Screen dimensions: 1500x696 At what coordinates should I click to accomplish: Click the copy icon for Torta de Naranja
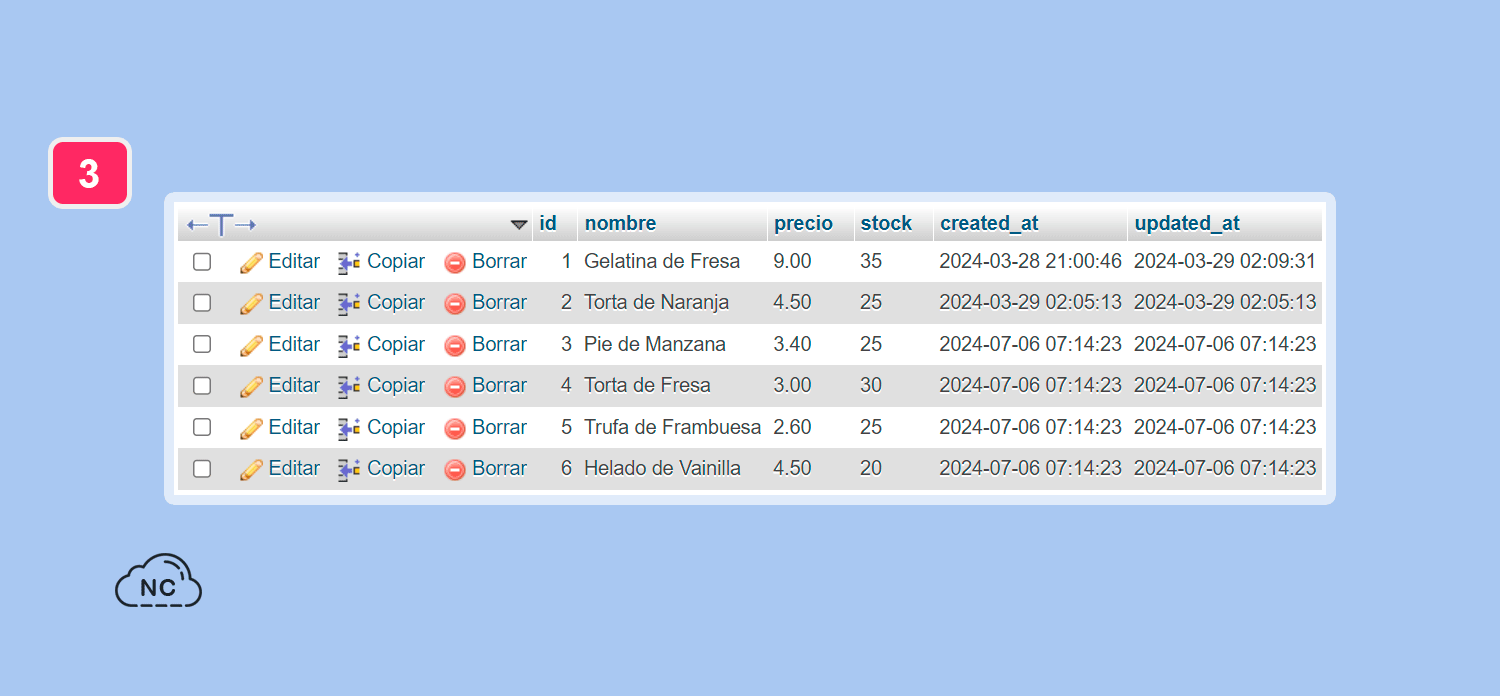pyautogui.click(x=349, y=303)
